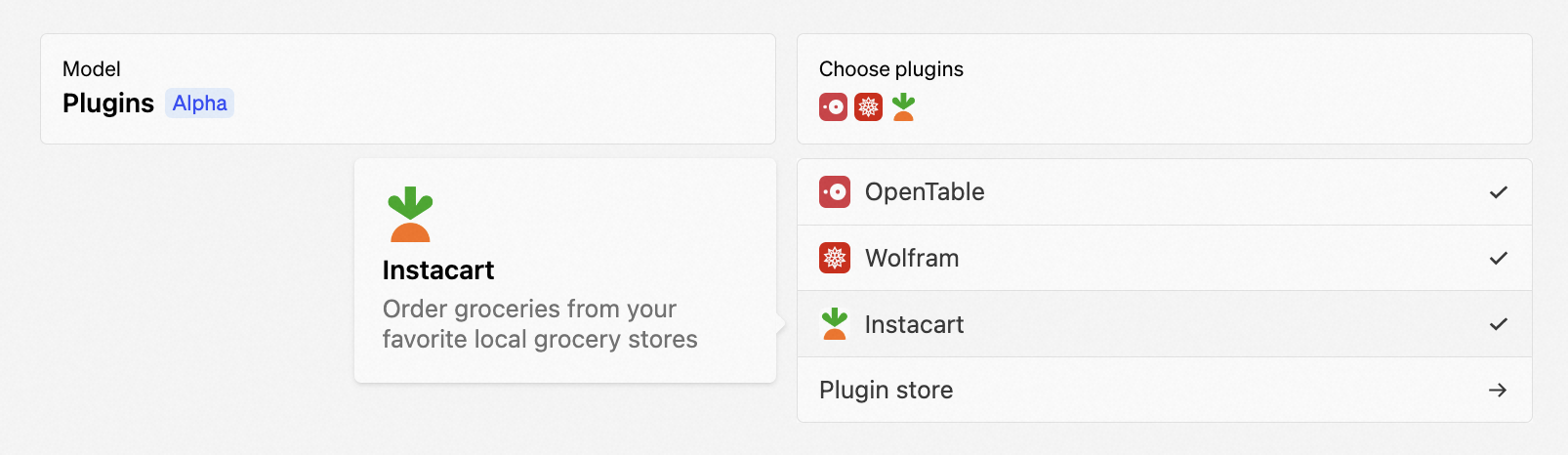The width and height of the screenshot is (1568, 455).
Task: Collapse the Choose plugins dropdown
Action: pos(1165,89)
